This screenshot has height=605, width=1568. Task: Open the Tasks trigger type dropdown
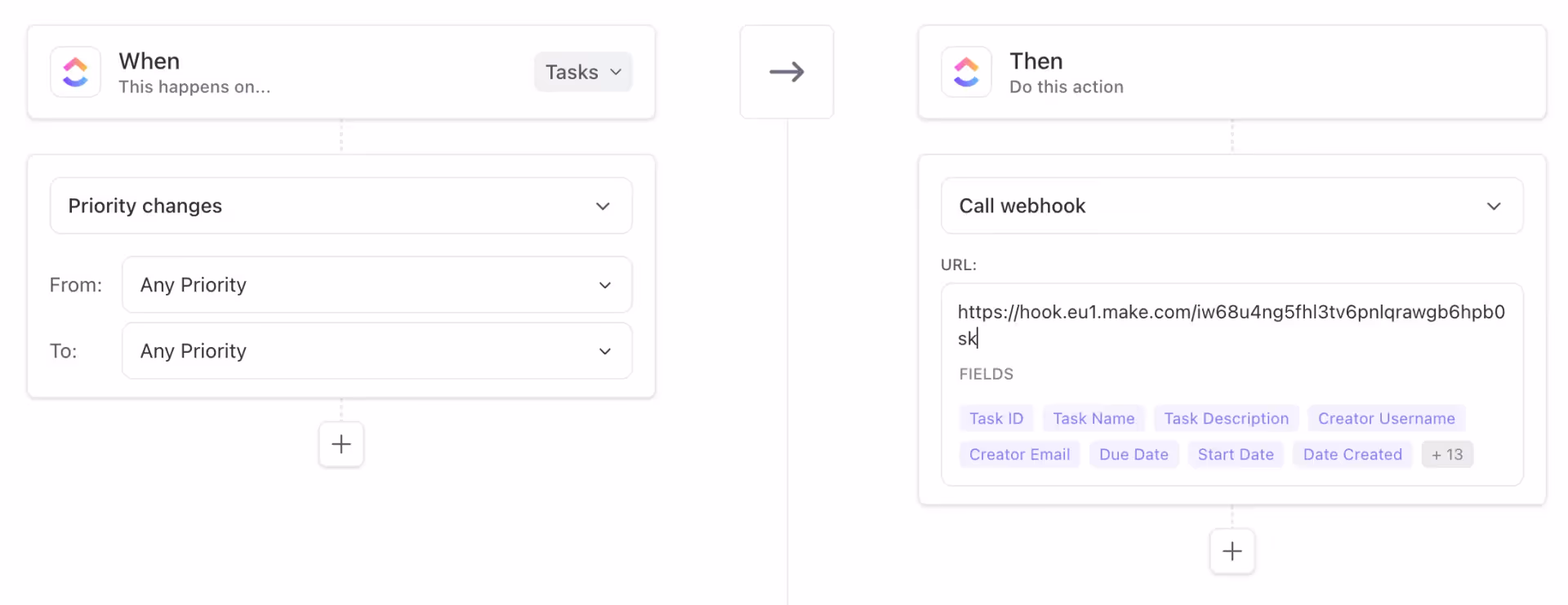582,72
